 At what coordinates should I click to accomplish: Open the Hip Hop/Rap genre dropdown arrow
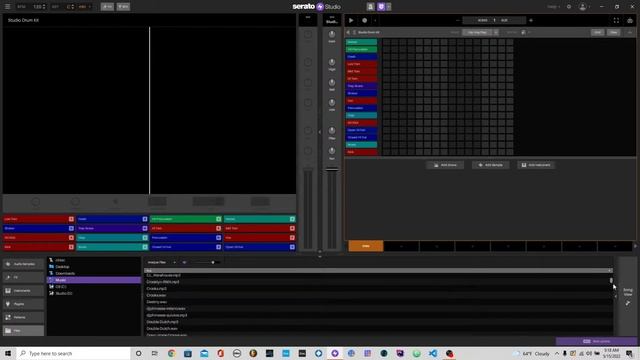pos(496,32)
